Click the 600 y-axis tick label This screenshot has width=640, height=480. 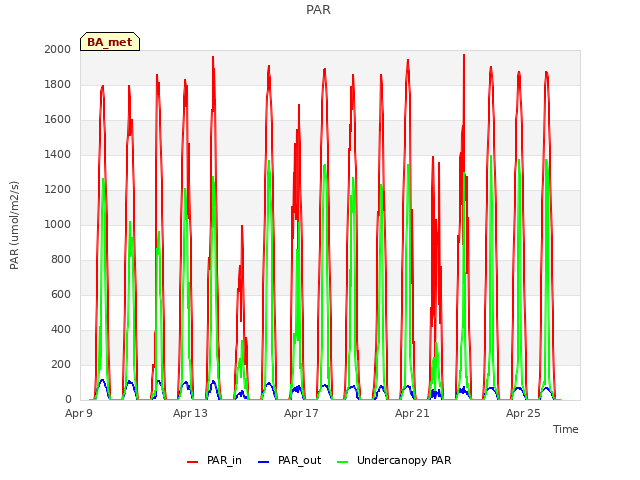click(61, 294)
